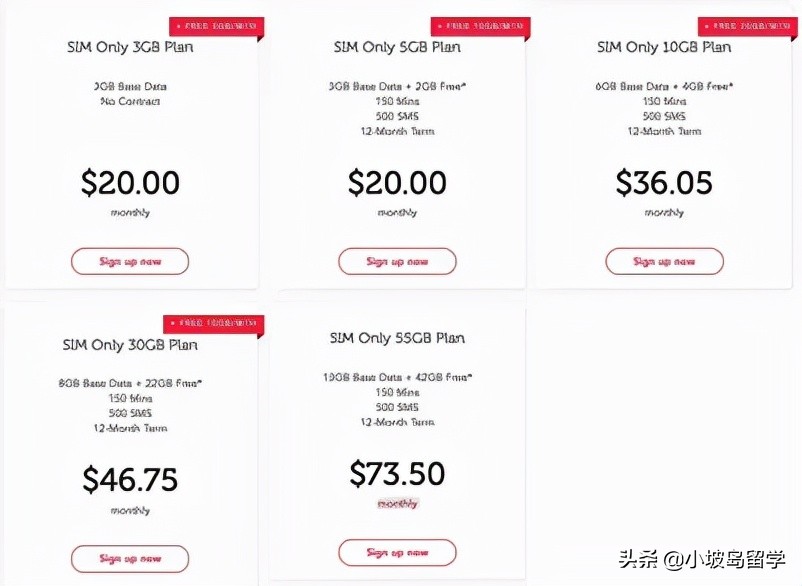Click the watermark text at bottom right
Viewport: 802px width, 586px height.
(700, 558)
